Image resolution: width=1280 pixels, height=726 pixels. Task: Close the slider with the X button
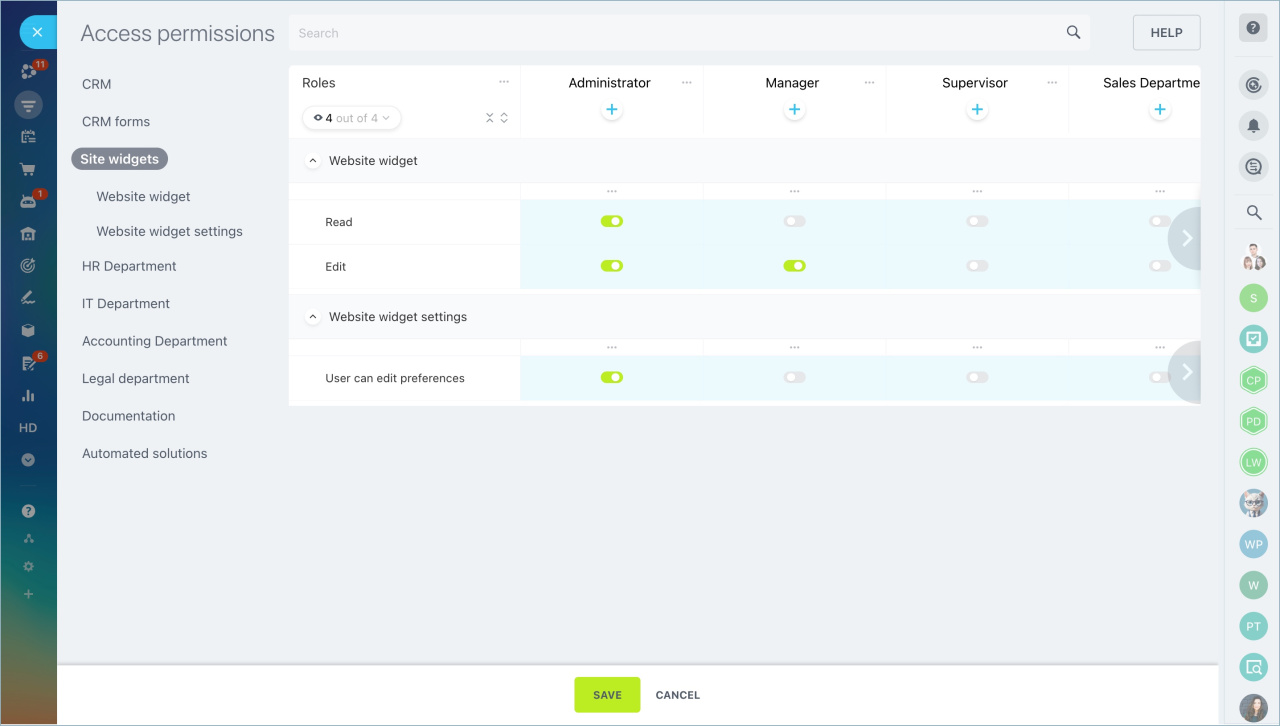point(37,32)
